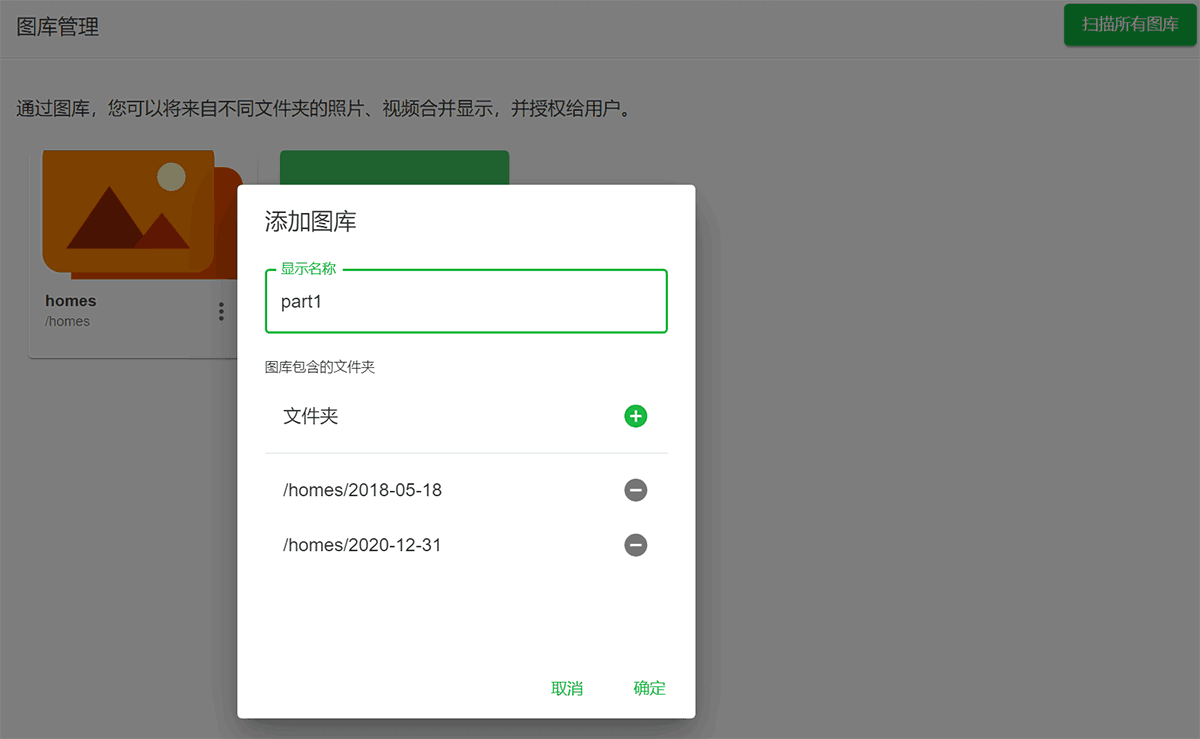Click the 添加图库 dialog title

coord(310,222)
